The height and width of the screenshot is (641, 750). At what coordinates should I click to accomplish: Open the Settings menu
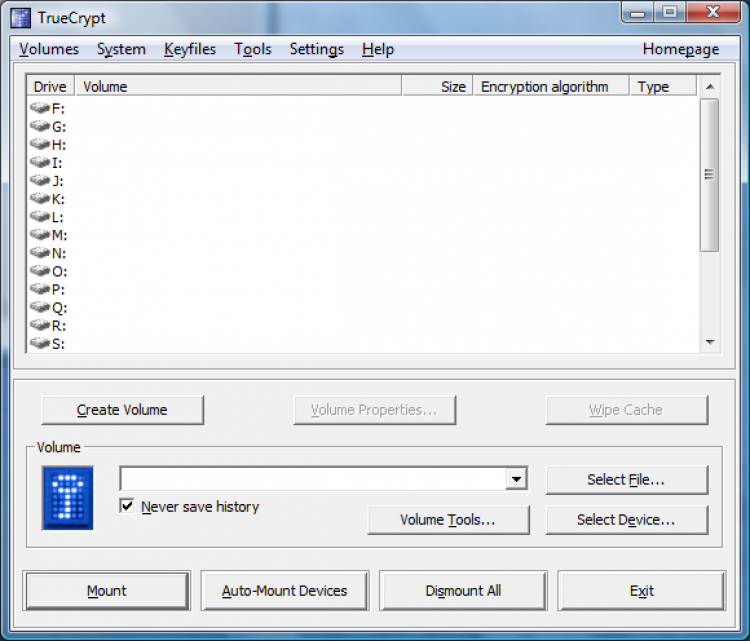coord(317,49)
